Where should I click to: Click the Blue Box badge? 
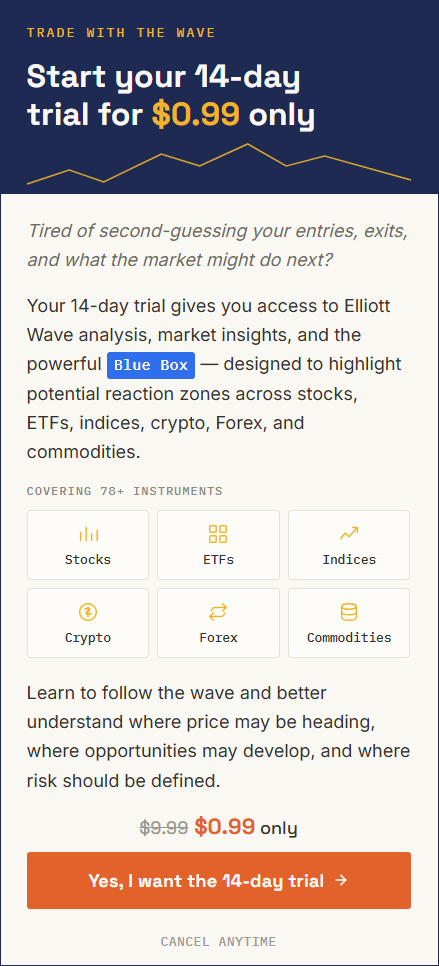pos(151,365)
